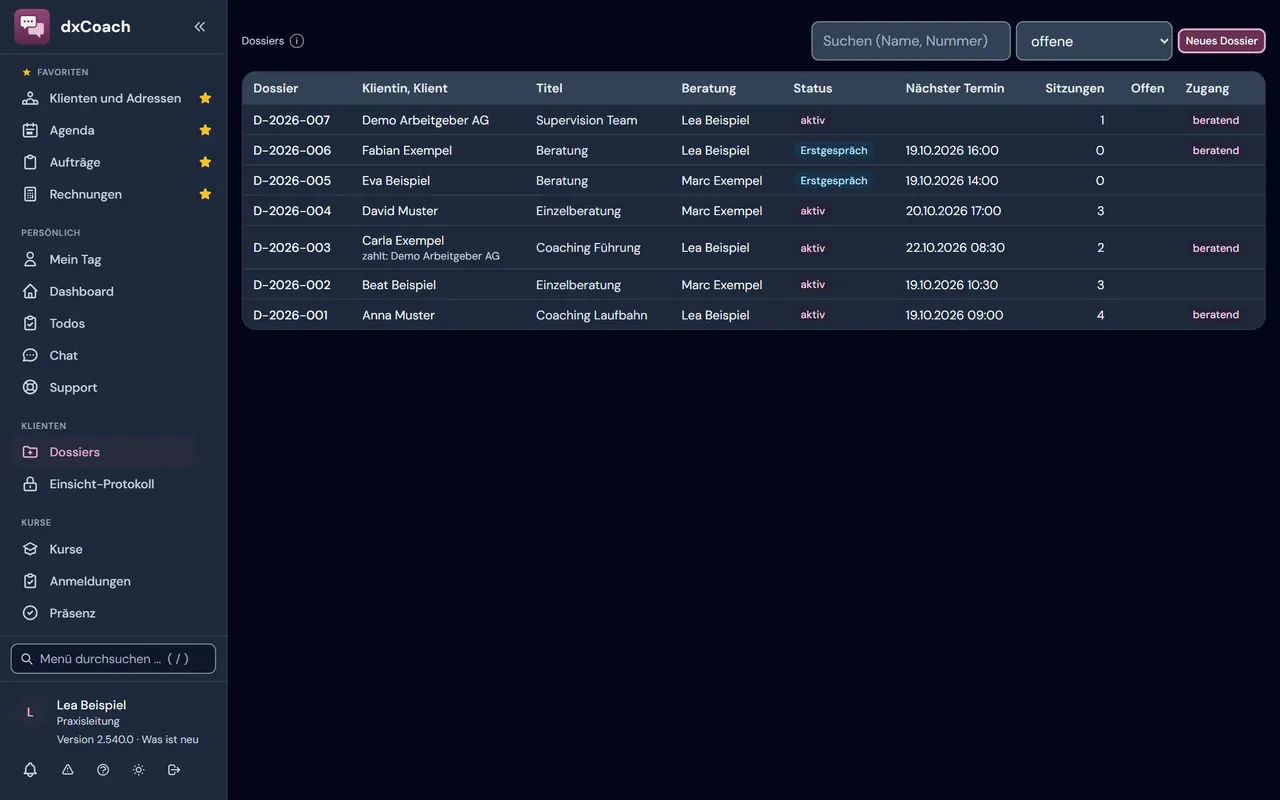Screen dimensions: 1280x800
Task: Click the dxCoach logo icon
Action: (32, 26)
